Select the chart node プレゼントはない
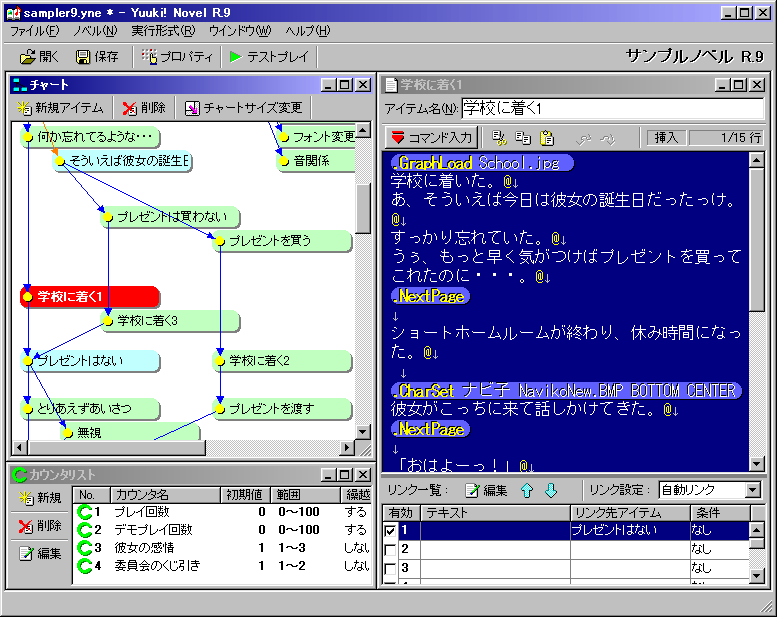This screenshot has width=777, height=617. coord(90,361)
